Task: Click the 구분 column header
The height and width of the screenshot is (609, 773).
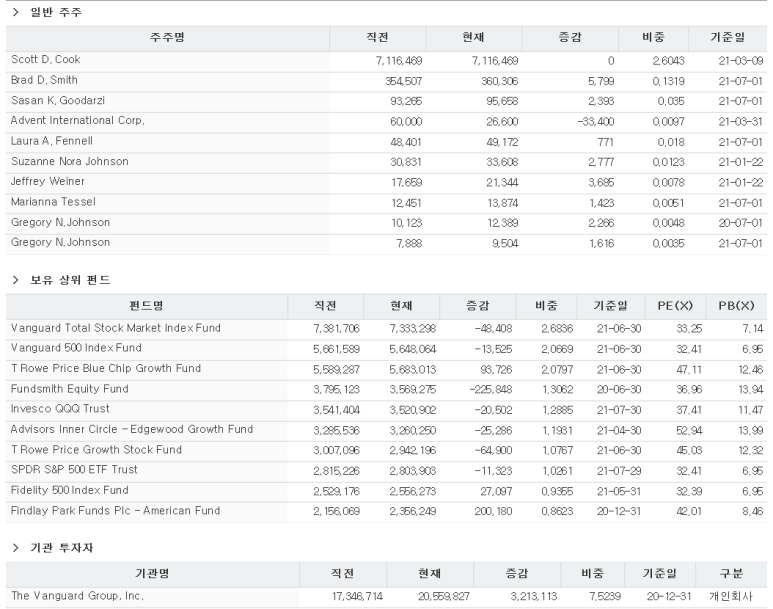Action: (x=731, y=574)
